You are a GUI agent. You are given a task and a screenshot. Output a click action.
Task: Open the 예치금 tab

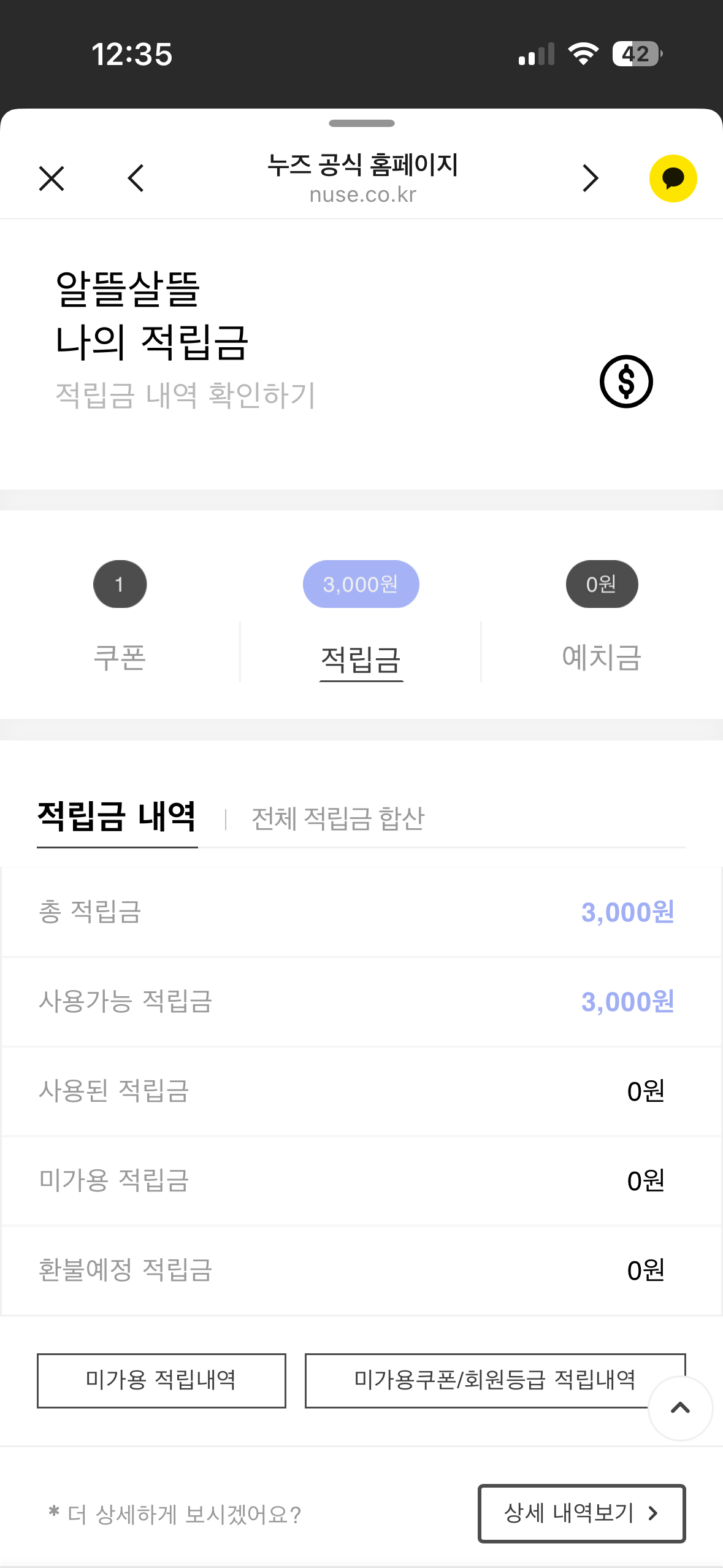pos(602,658)
